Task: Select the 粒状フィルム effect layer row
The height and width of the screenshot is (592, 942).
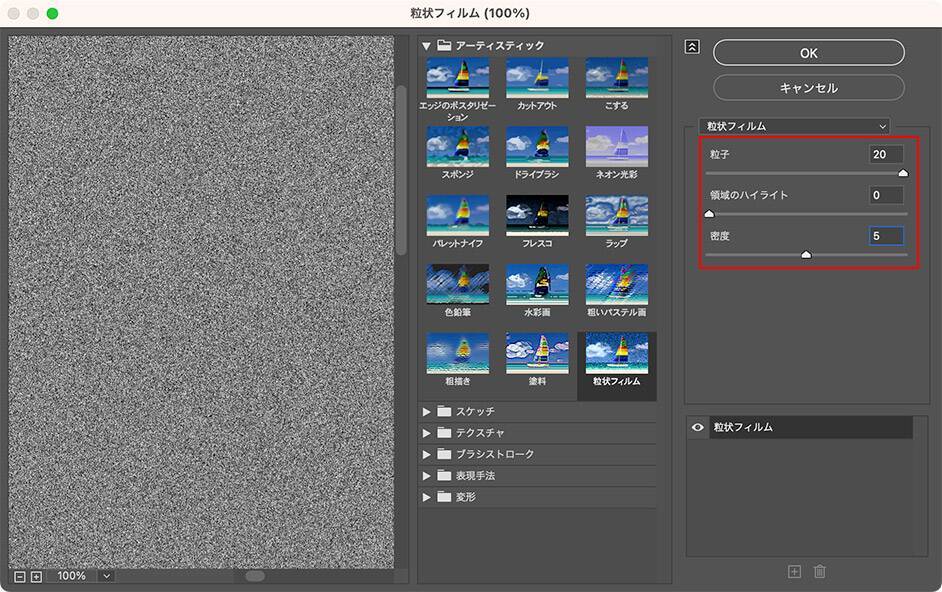Action: click(810, 427)
